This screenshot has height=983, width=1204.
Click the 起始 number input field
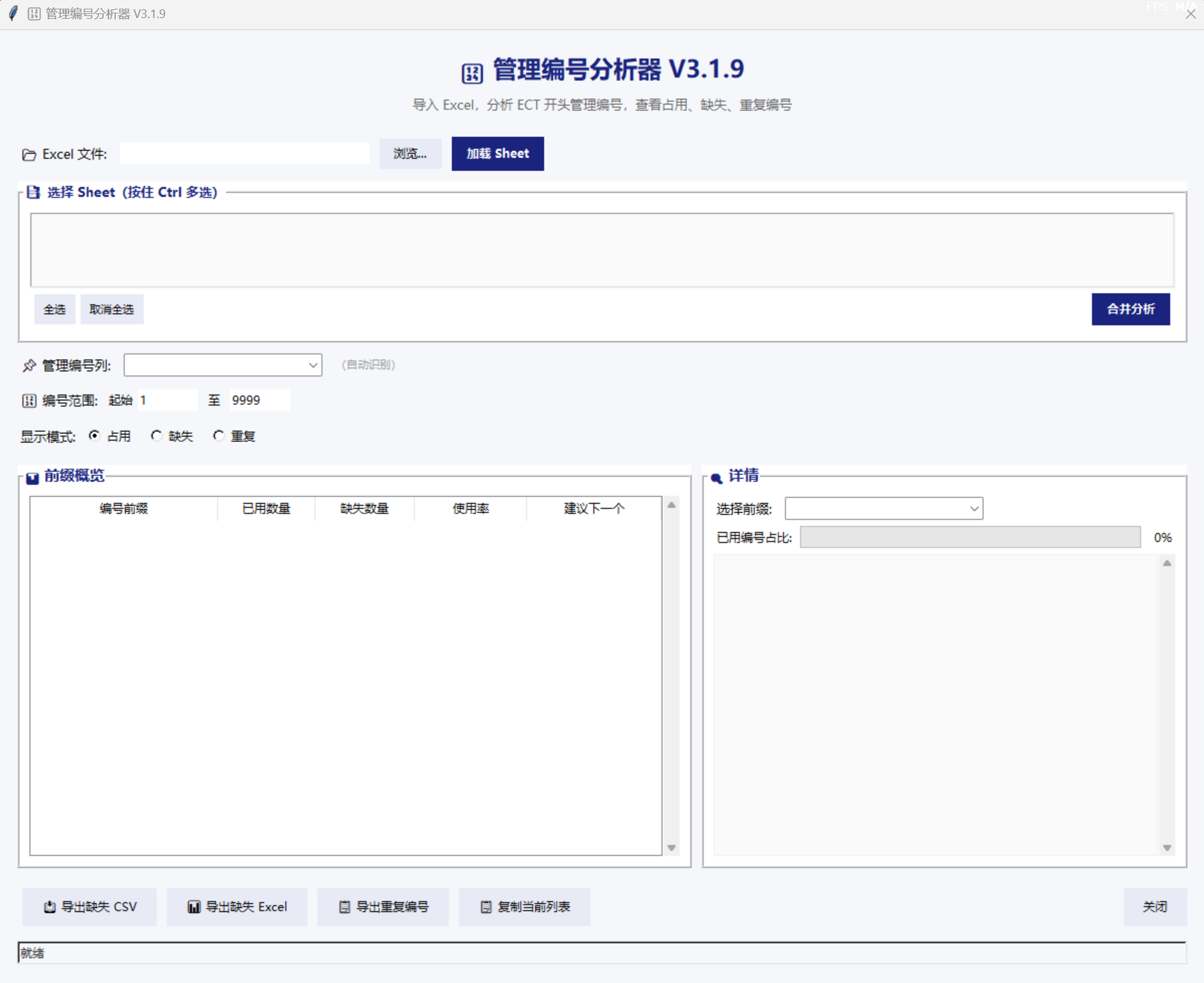(x=167, y=400)
